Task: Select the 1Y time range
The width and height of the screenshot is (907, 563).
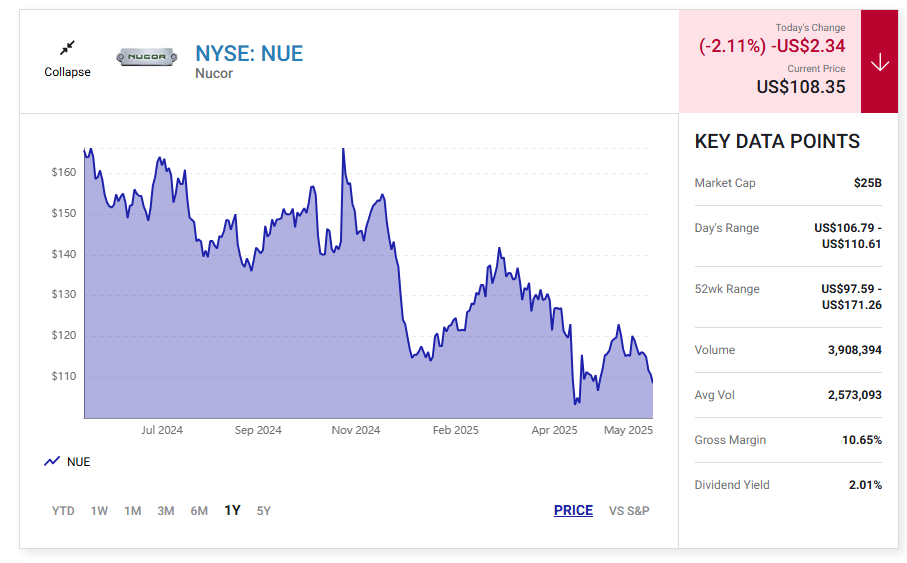Action: 233,510
